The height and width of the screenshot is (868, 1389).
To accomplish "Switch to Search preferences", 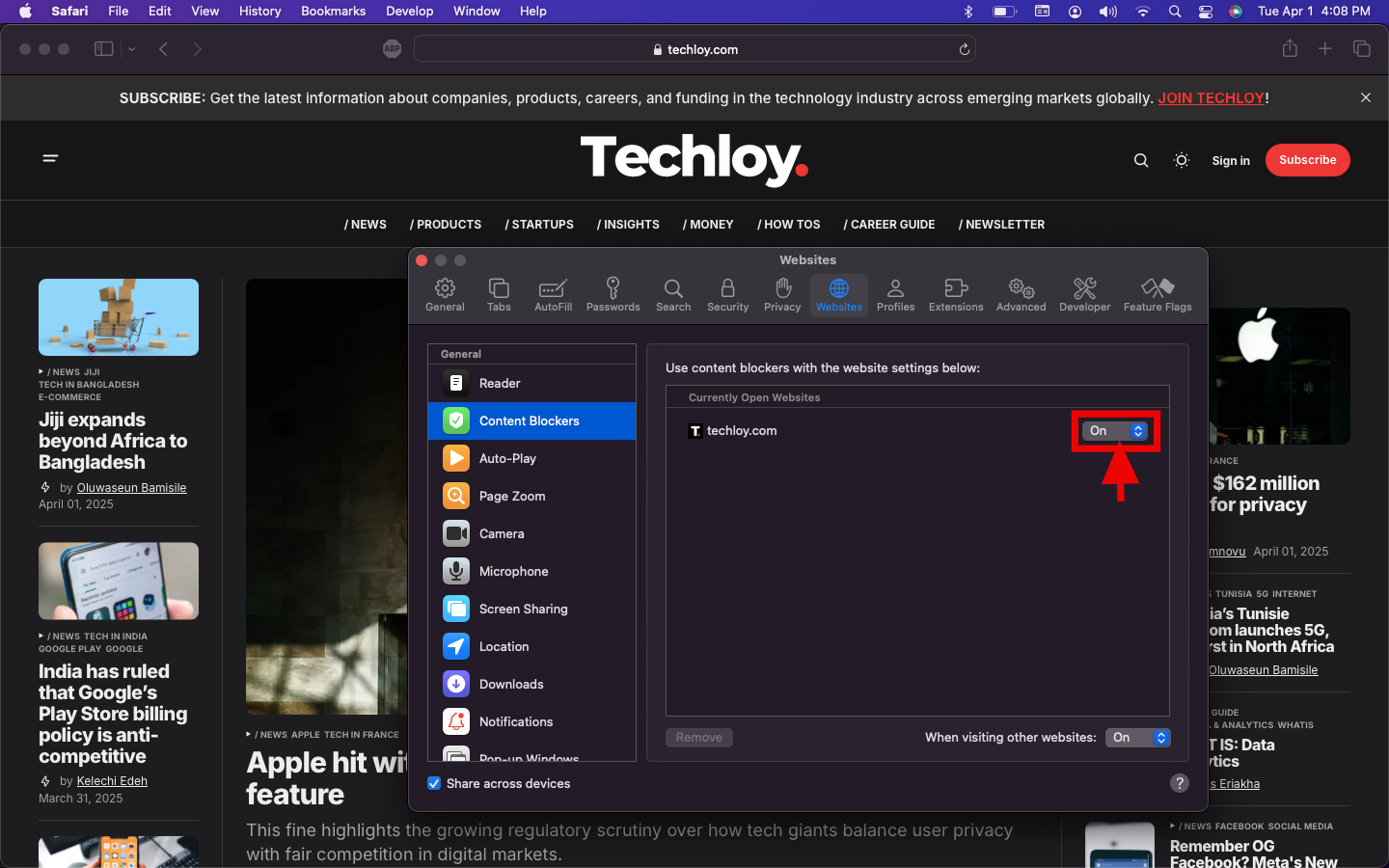I will click(673, 295).
